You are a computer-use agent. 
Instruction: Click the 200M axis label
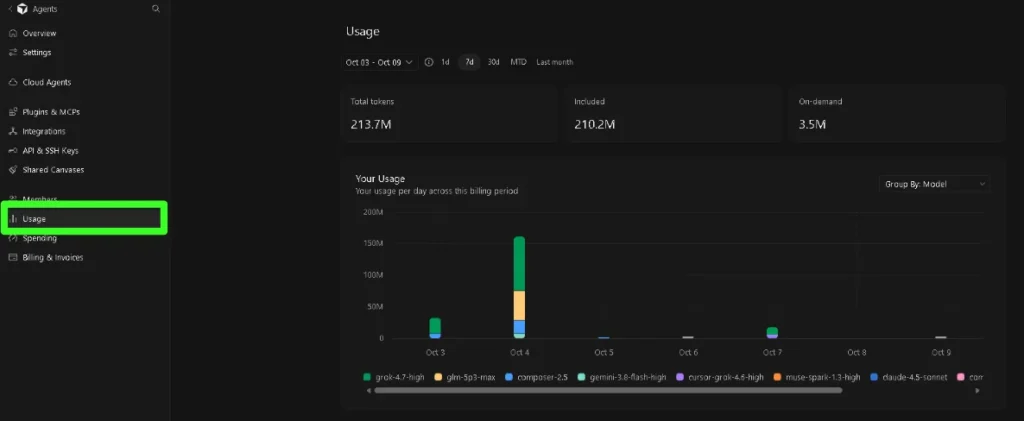click(373, 211)
